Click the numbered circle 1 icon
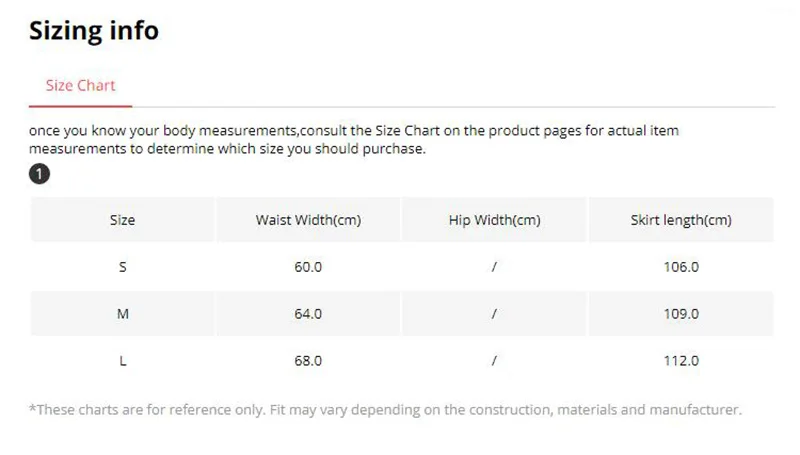 (39, 174)
